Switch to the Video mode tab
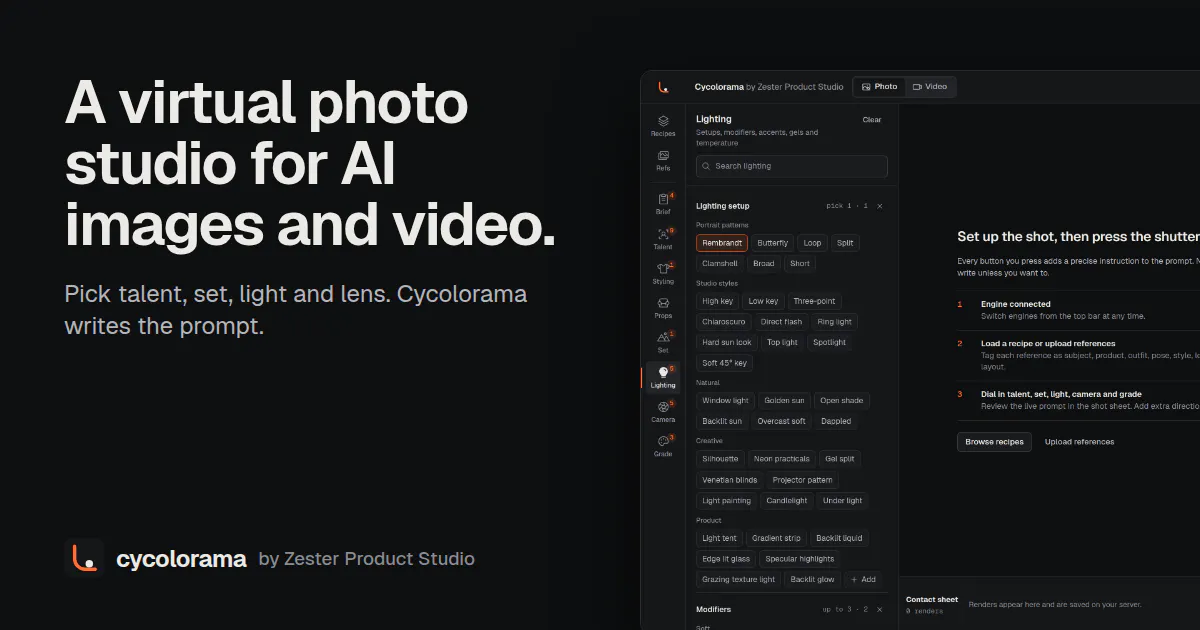Viewport: 1200px width, 630px height. coord(930,87)
